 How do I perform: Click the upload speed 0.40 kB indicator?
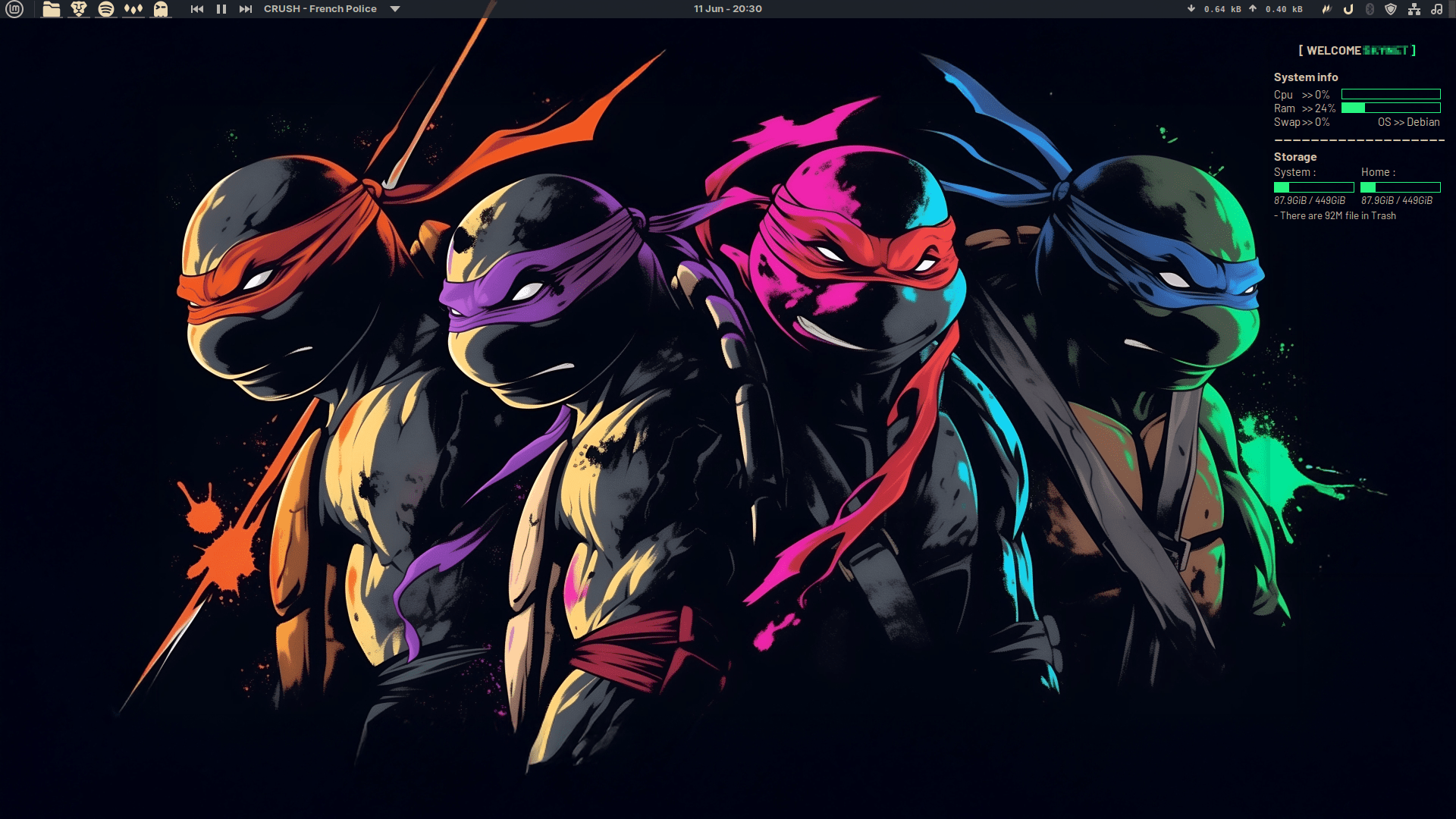[1276, 9]
